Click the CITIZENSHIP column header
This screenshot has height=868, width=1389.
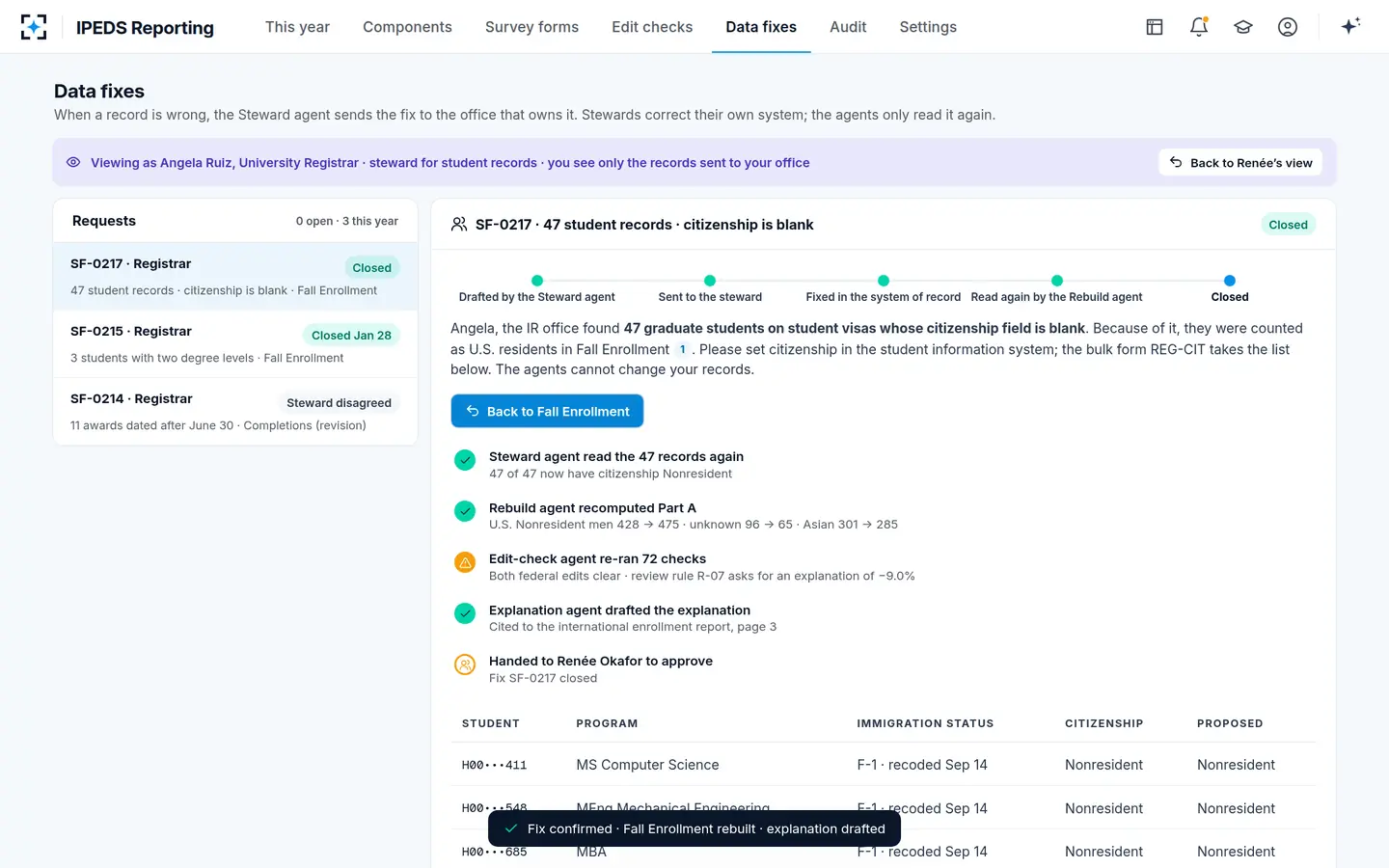click(x=1103, y=723)
